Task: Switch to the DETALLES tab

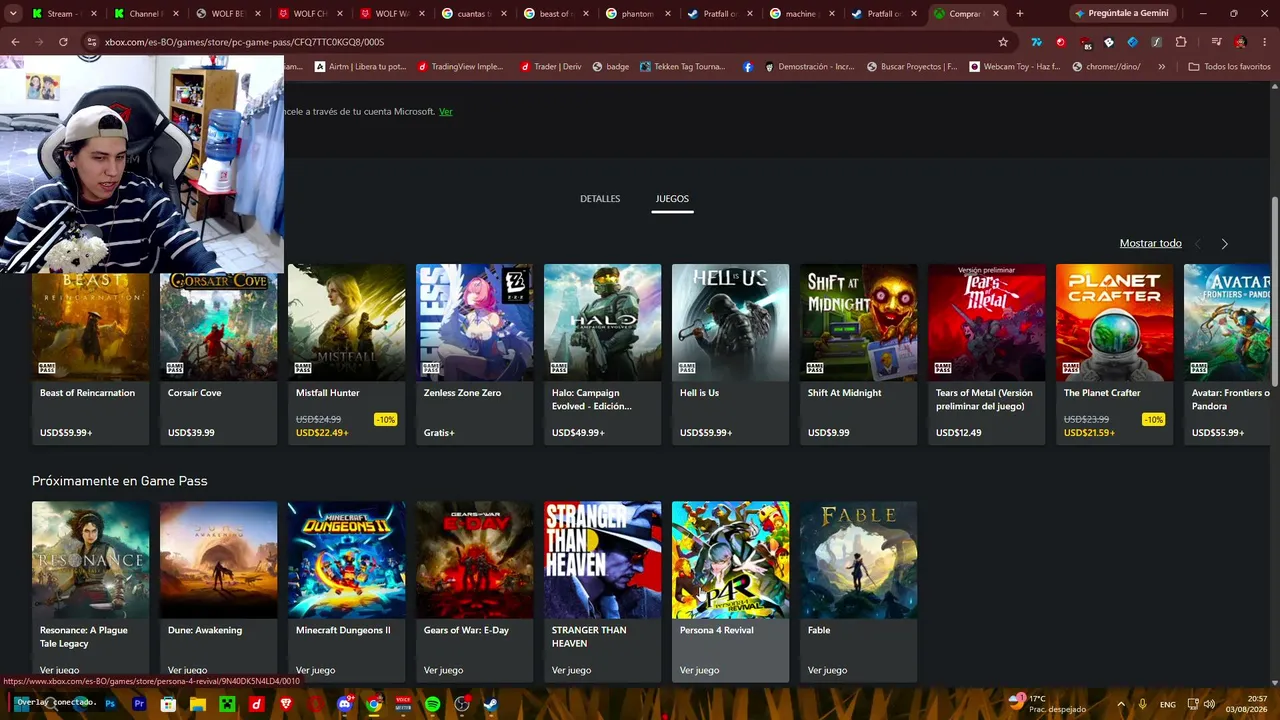Action: (600, 199)
